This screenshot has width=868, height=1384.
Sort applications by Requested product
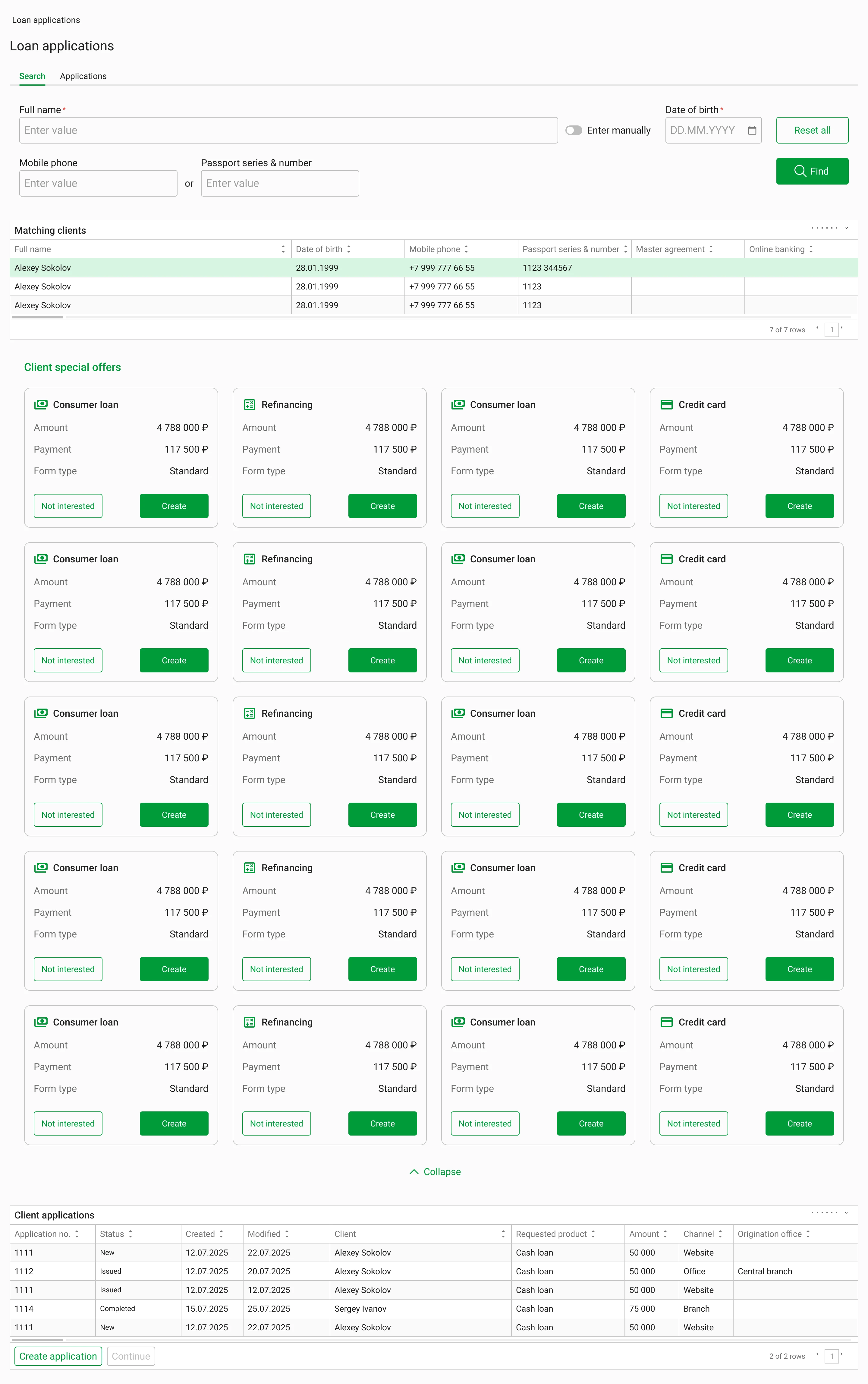(593, 1234)
